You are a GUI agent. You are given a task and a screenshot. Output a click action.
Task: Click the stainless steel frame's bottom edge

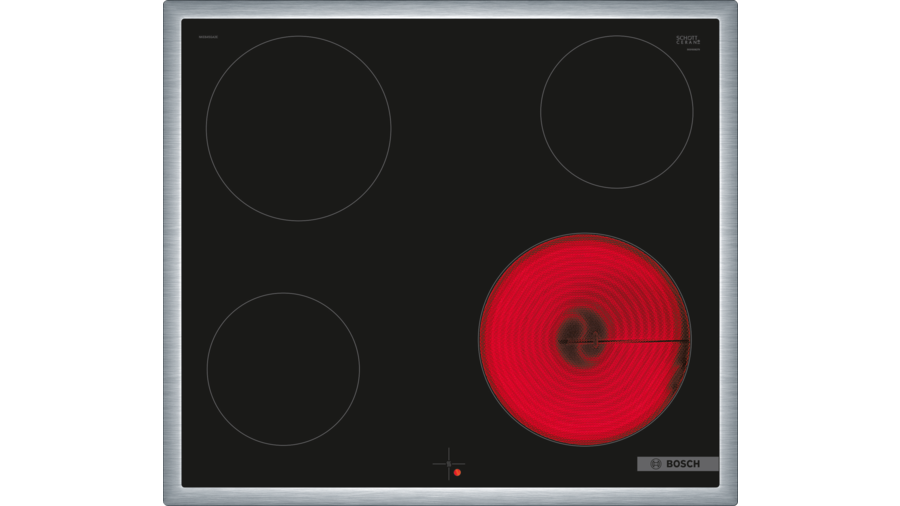click(450, 496)
